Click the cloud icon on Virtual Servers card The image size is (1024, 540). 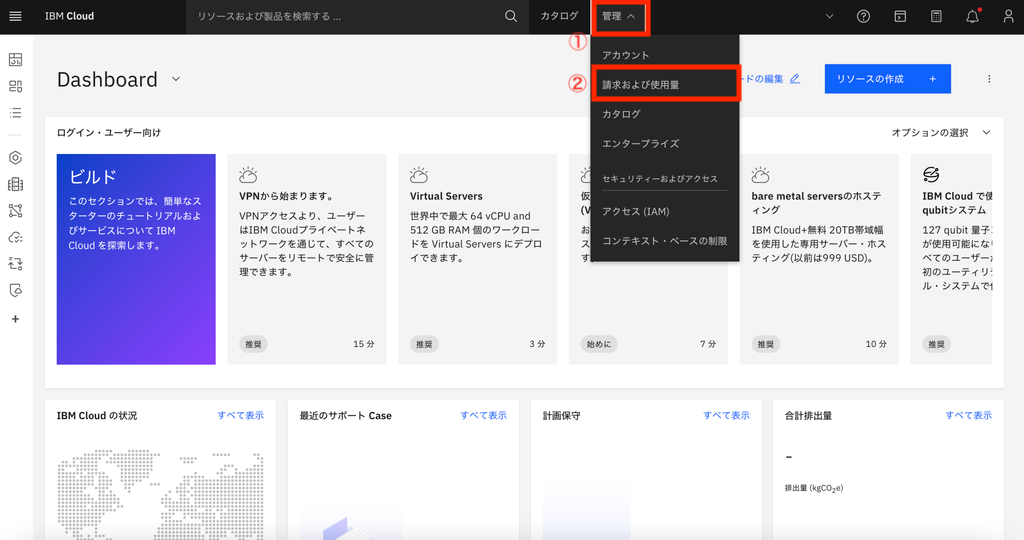coord(419,174)
